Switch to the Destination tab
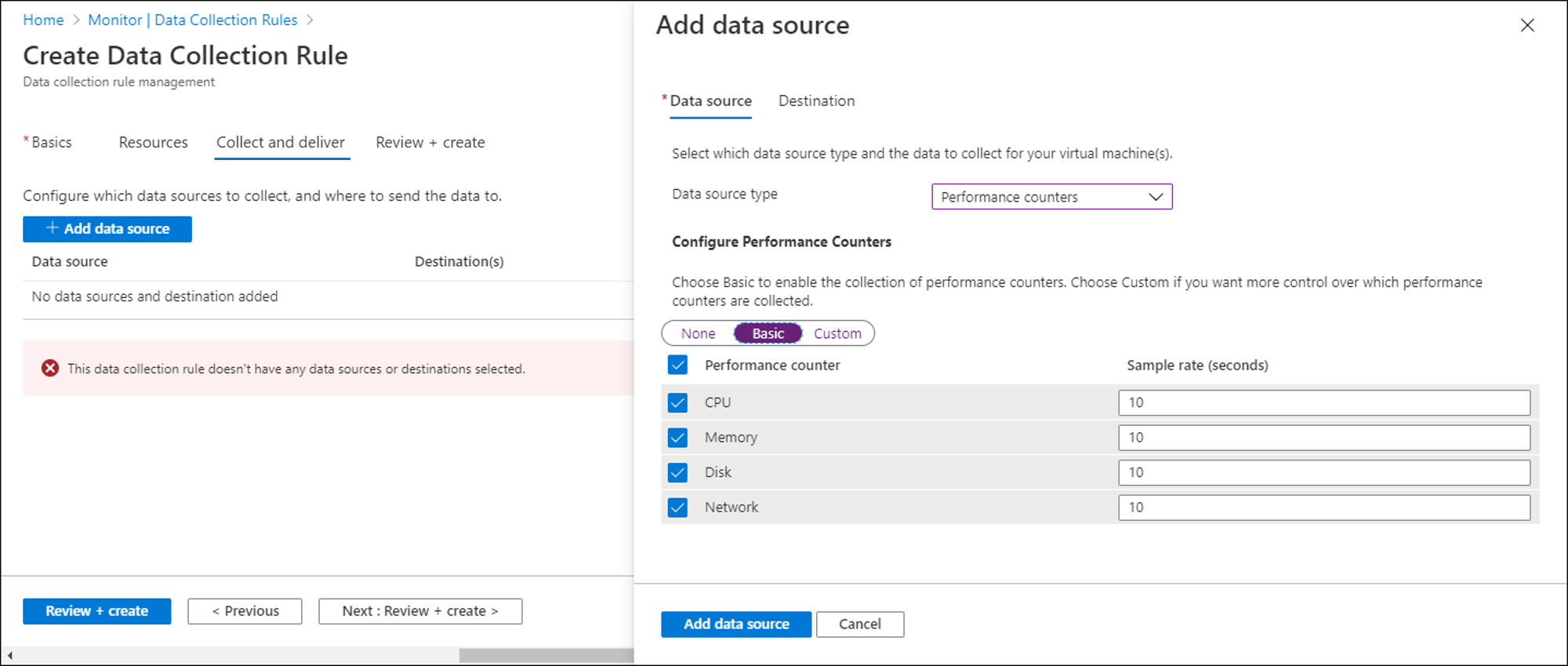This screenshot has width=1568, height=666. pyautogui.click(x=816, y=101)
